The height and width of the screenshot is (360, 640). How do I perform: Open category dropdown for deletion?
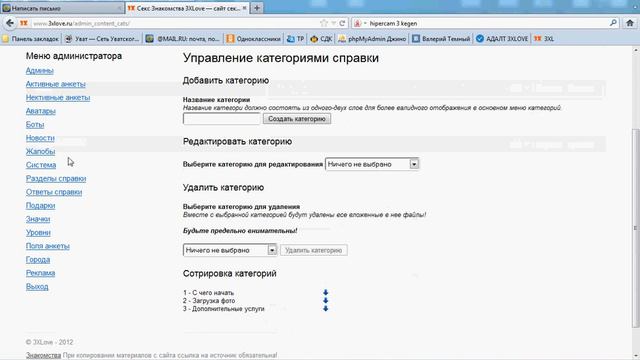230,250
